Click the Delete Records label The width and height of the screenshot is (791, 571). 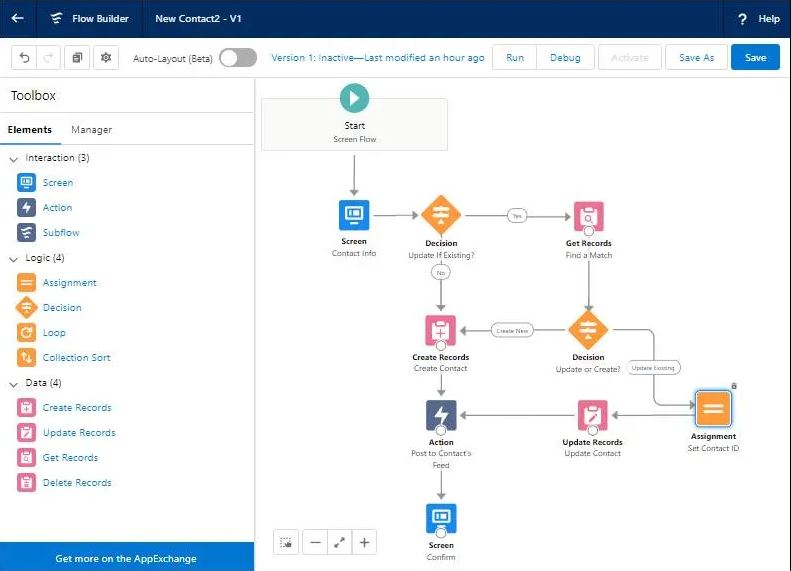77,483
